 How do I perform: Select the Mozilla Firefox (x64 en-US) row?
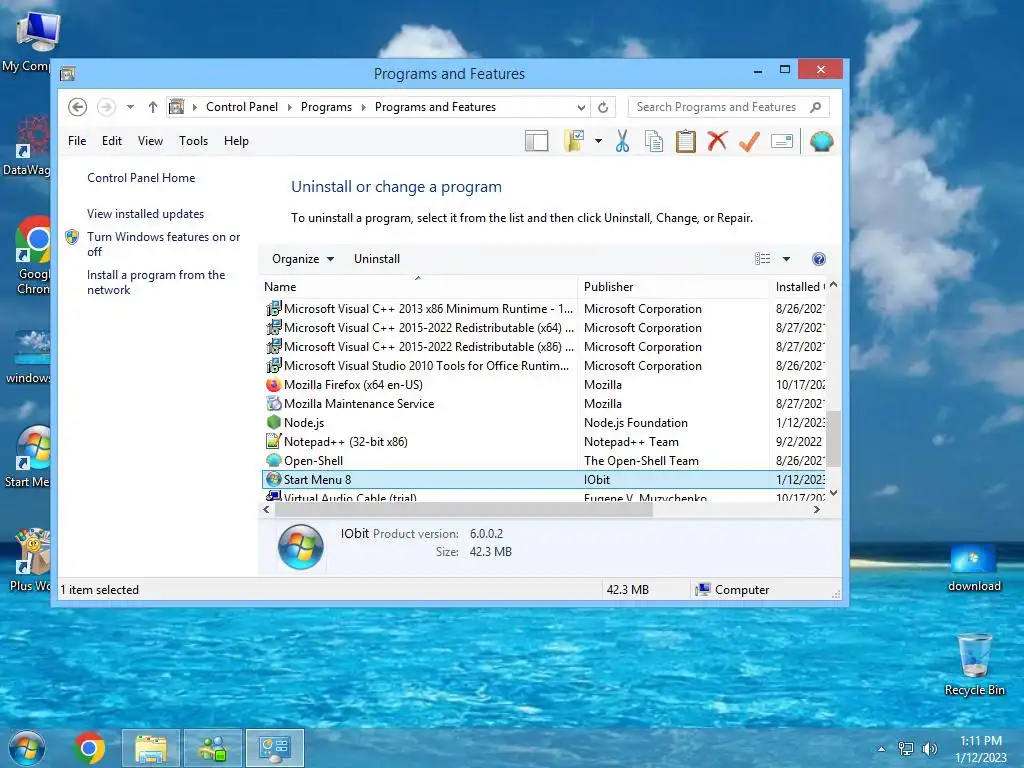(543, 385)
